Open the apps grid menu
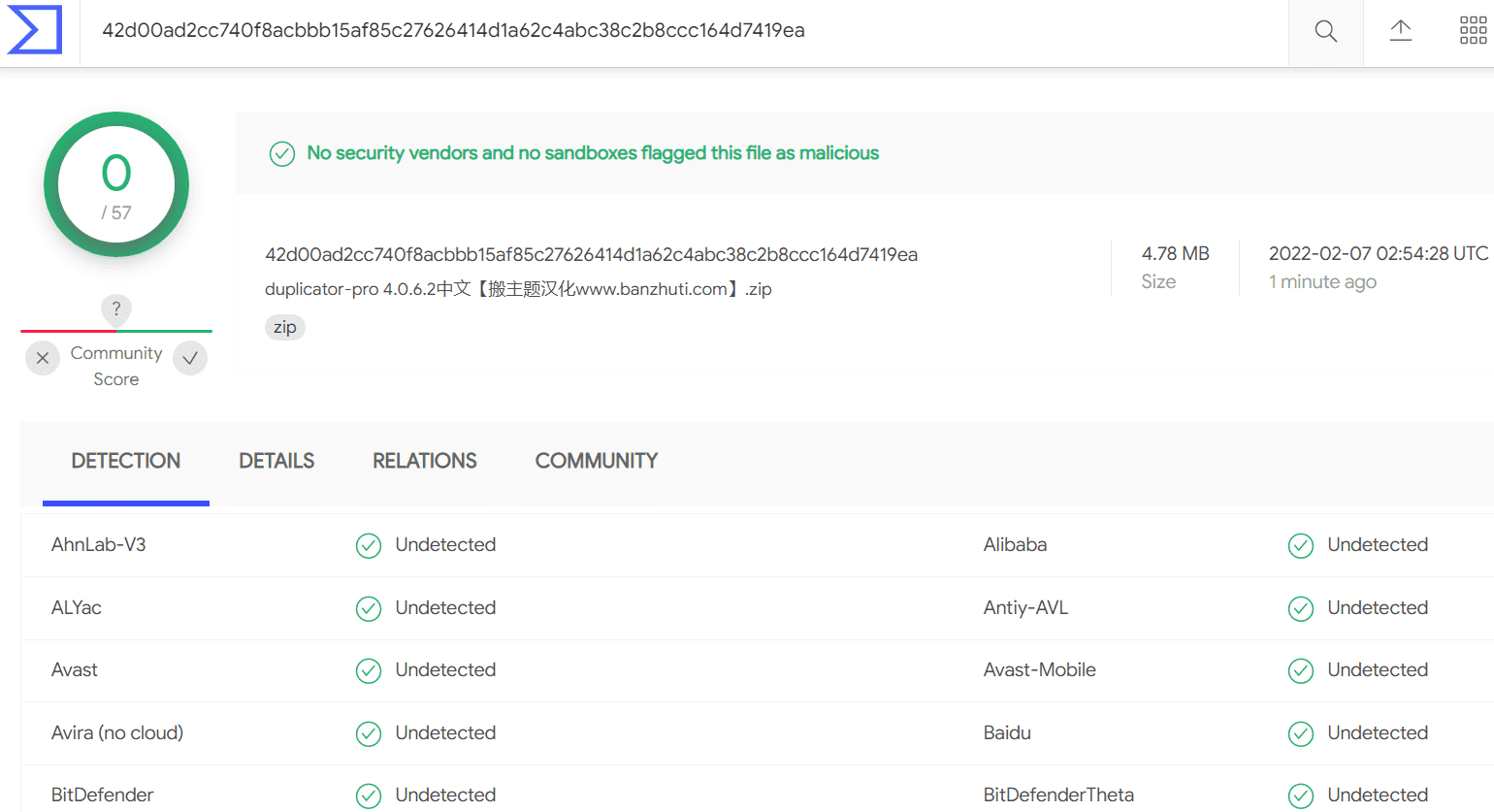 [x=1473, y=31]
